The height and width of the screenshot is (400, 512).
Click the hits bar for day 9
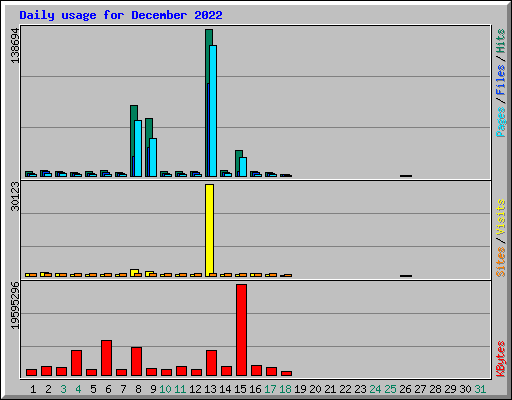149,147
